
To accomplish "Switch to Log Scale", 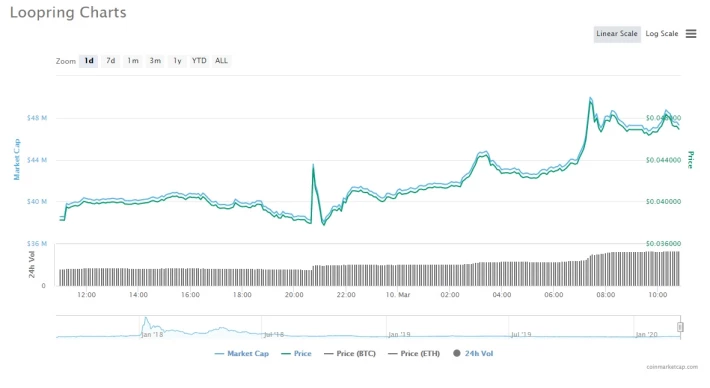I will click(x=662, y=34).
